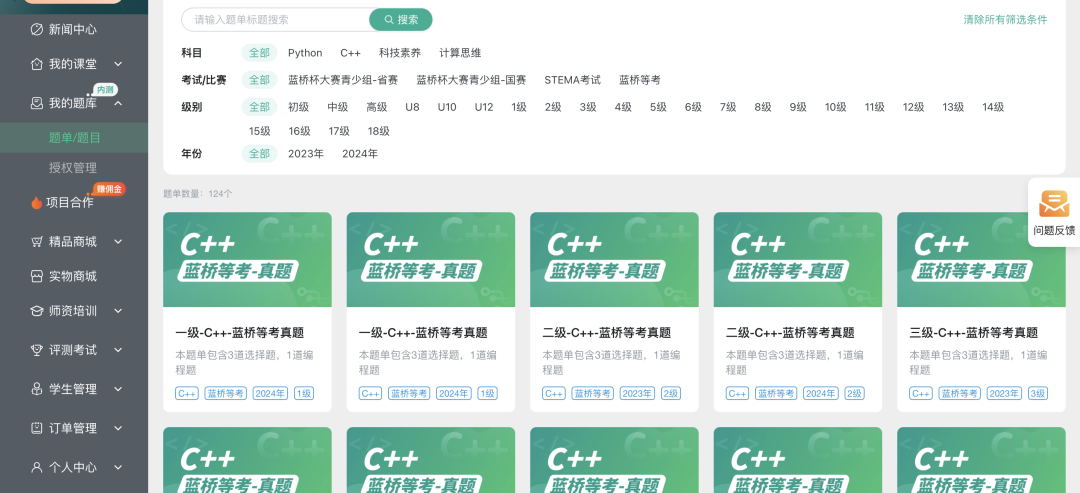Select 18级 level filter

click(x=379, y=131)
